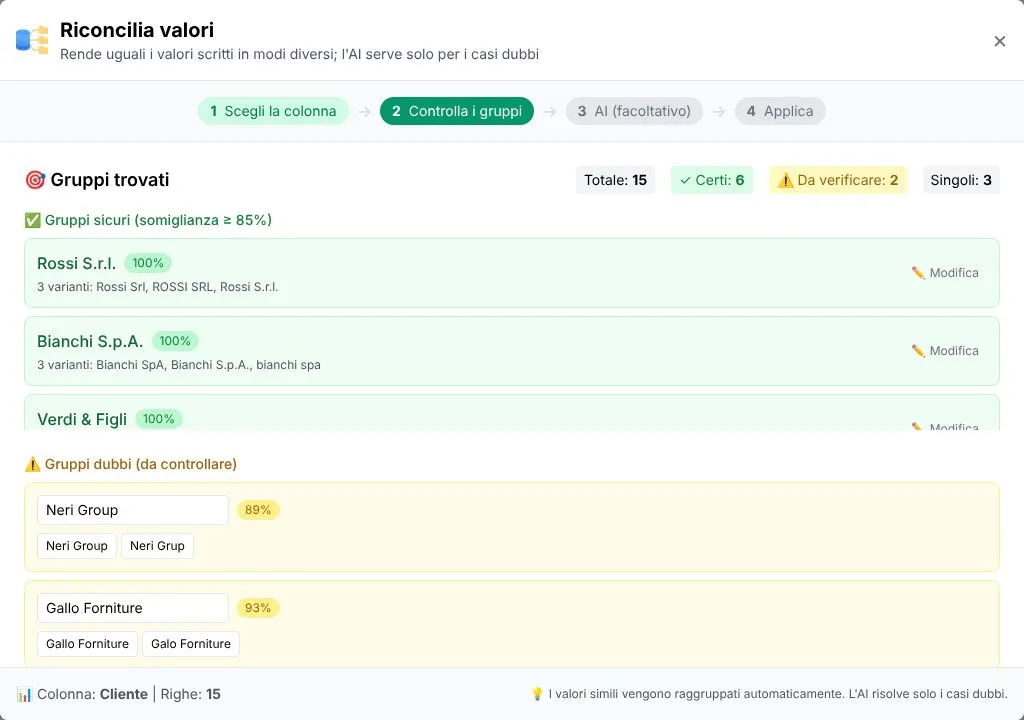Viewport: 1024px width, 720px height.
Task: Close the Riconcilia valori dialog
Action: click(x=999, y=41)
